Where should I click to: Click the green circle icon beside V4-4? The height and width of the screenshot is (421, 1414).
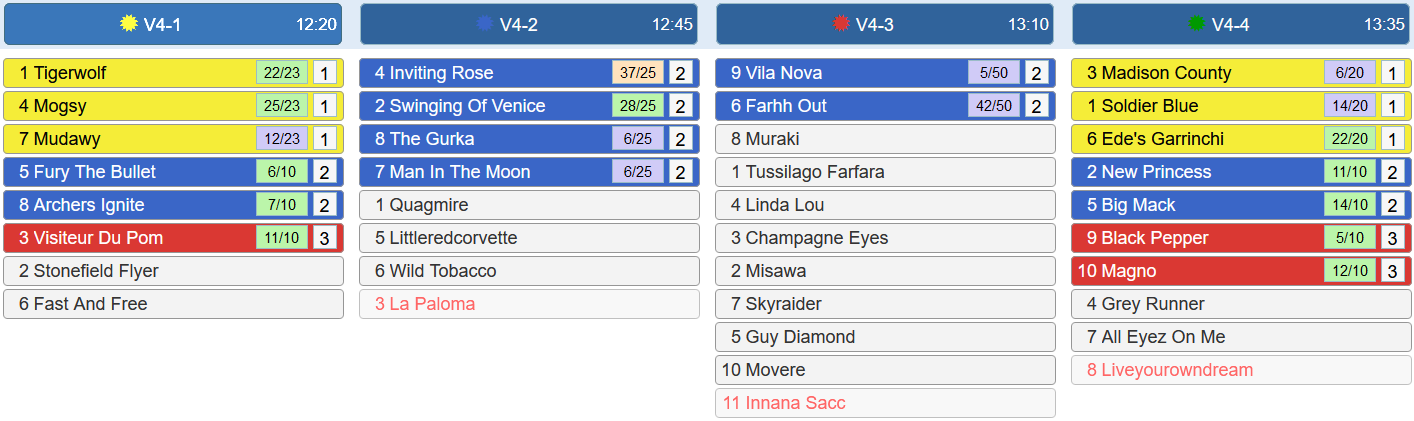(1197, 23)
